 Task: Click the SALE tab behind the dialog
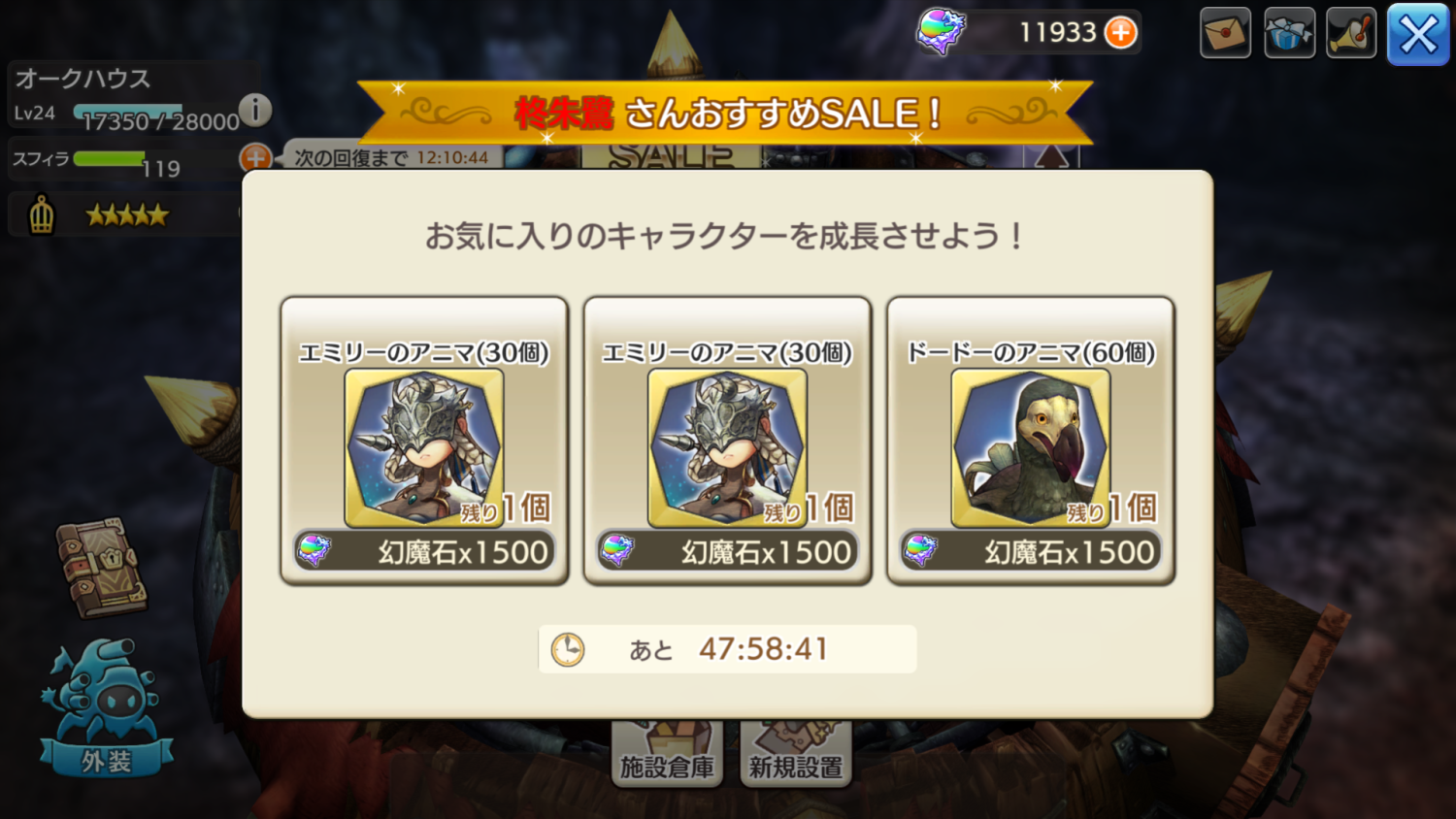671,156
